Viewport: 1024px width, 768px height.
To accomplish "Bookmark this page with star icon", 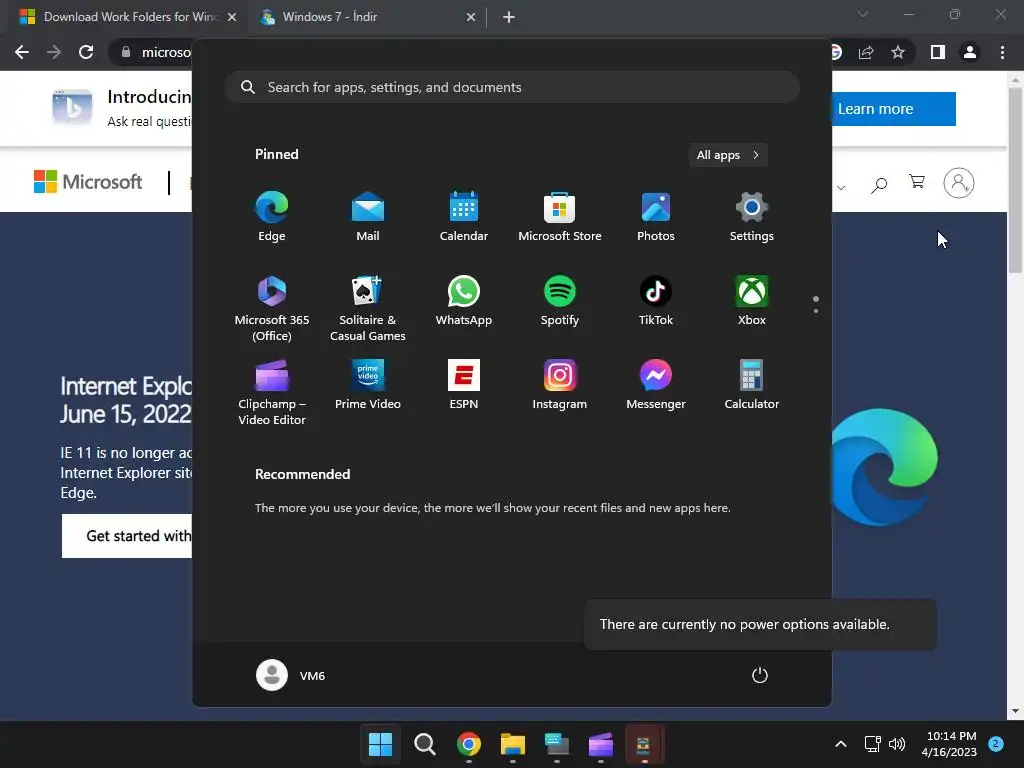I will (x=898, y=52).
